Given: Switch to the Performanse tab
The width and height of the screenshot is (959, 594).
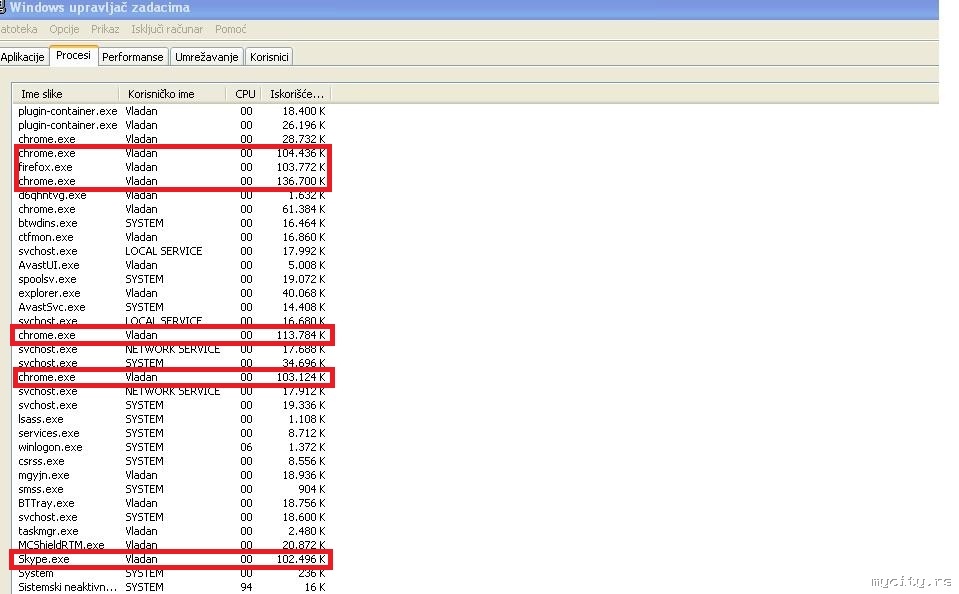Looking at the screenshot, I should [133, 57].
